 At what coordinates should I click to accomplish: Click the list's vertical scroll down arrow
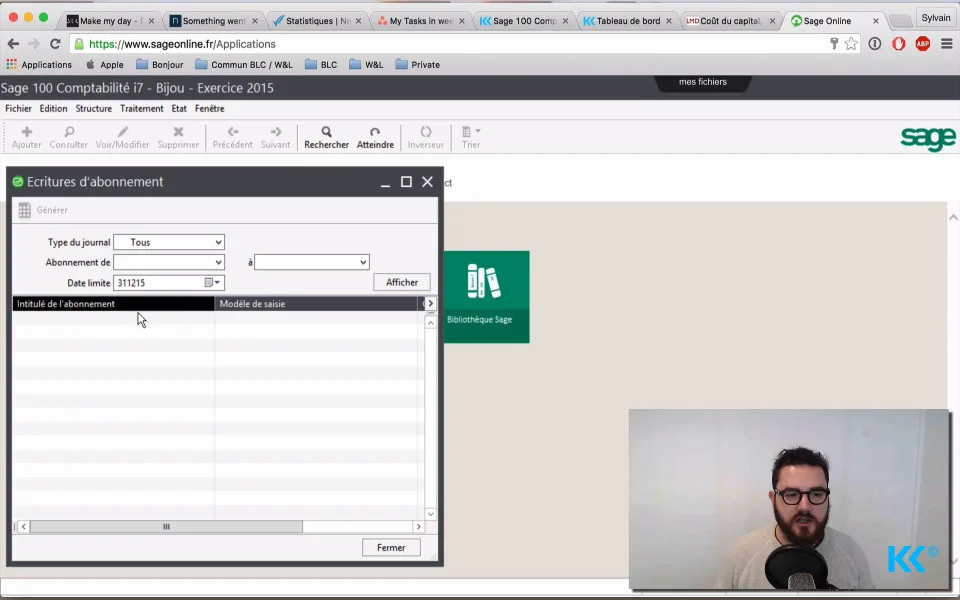pos(430,514)
